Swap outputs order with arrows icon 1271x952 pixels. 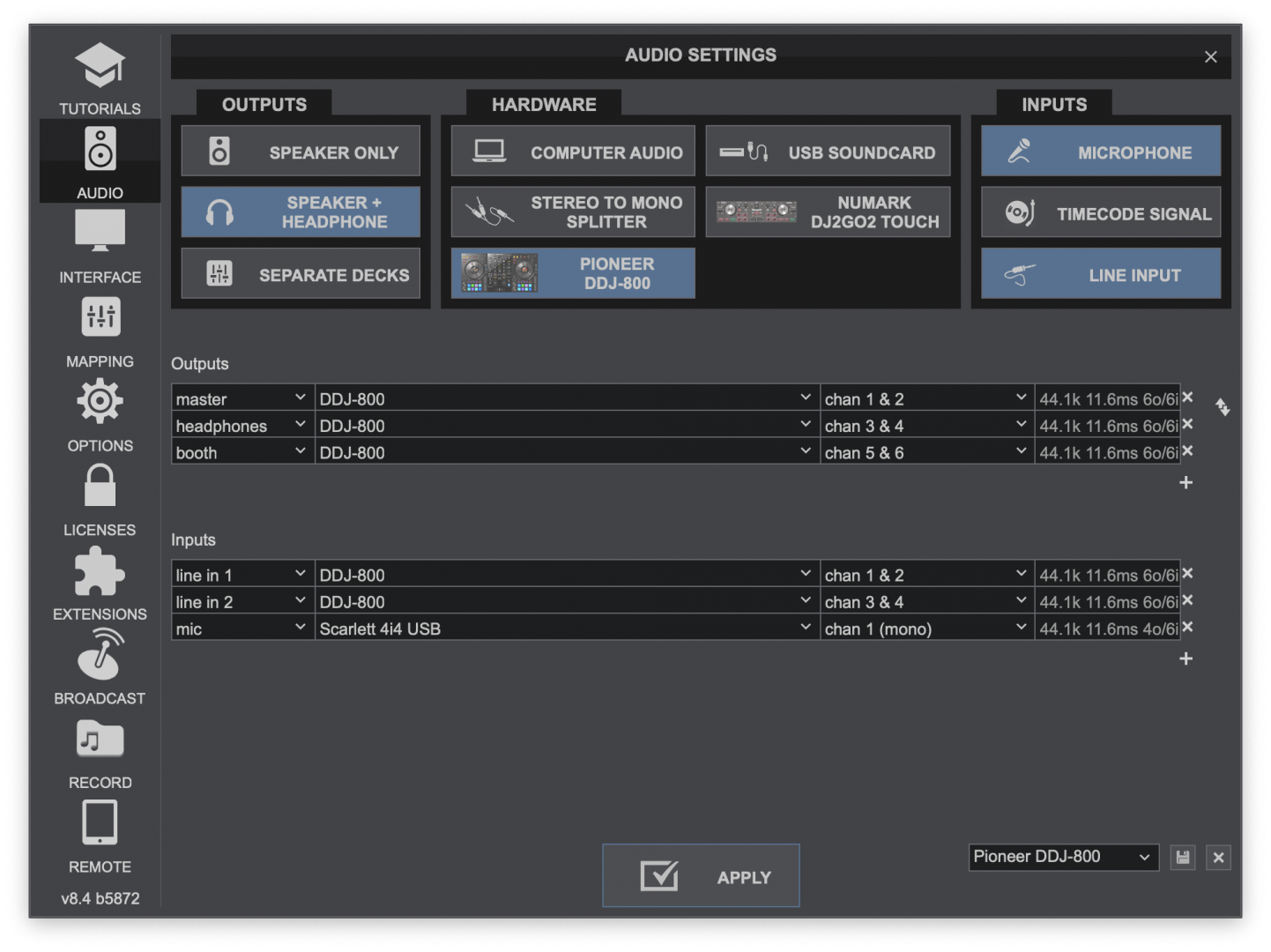click(x=1222, y=407)
